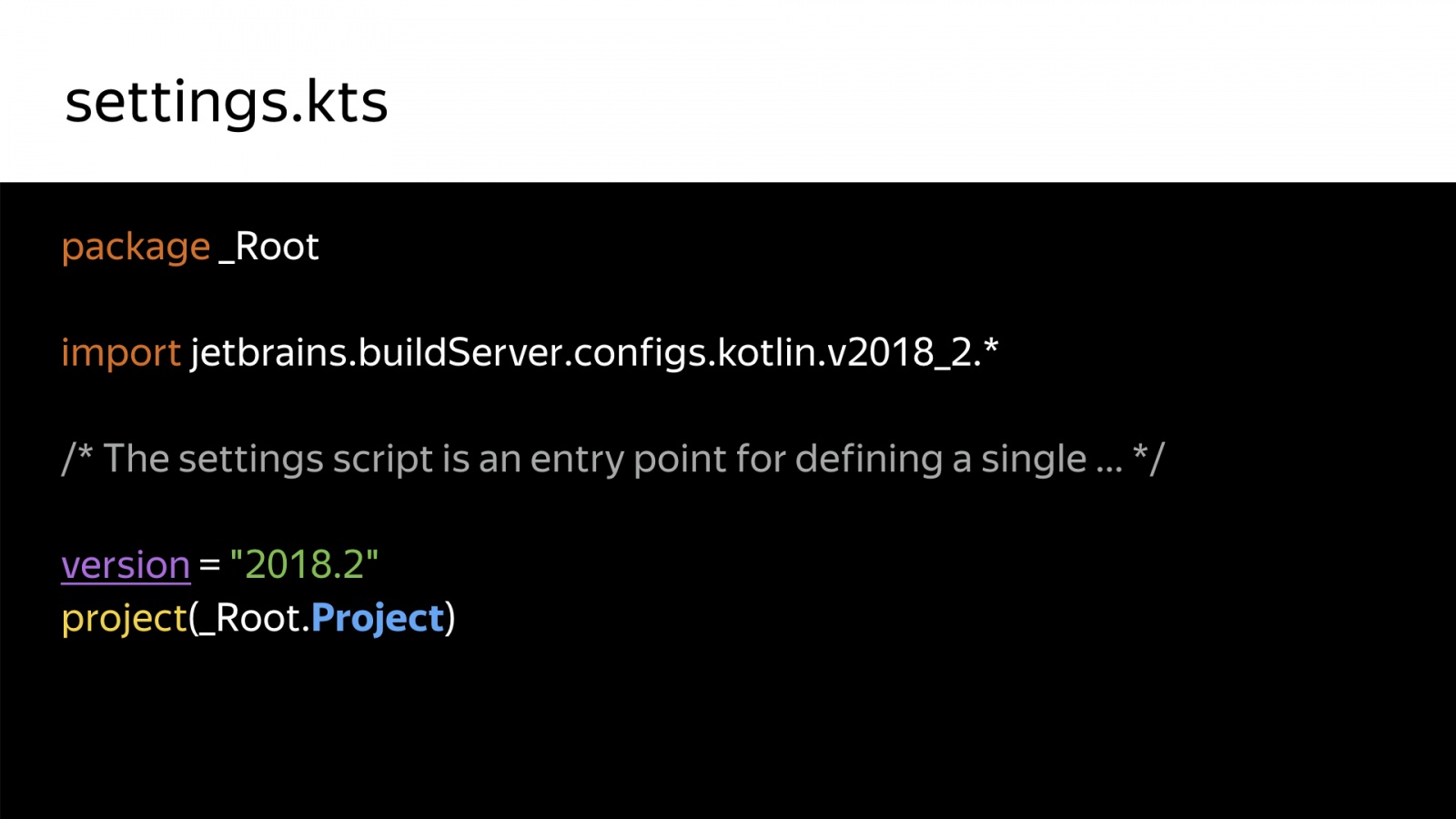Click v2018_2 in the import line

coord(900,354)
